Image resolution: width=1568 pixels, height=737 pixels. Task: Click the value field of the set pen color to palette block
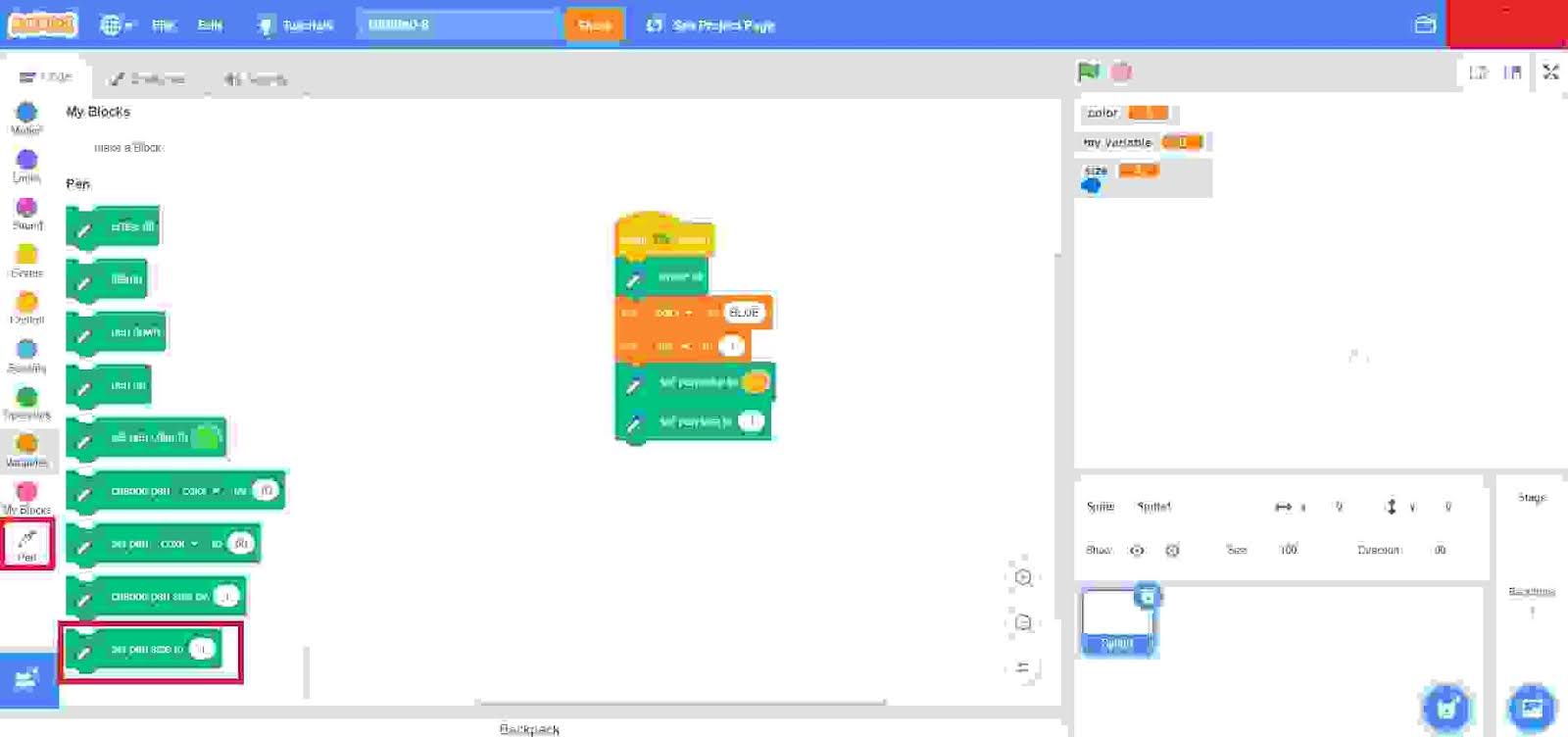click(x=240, y=544)
